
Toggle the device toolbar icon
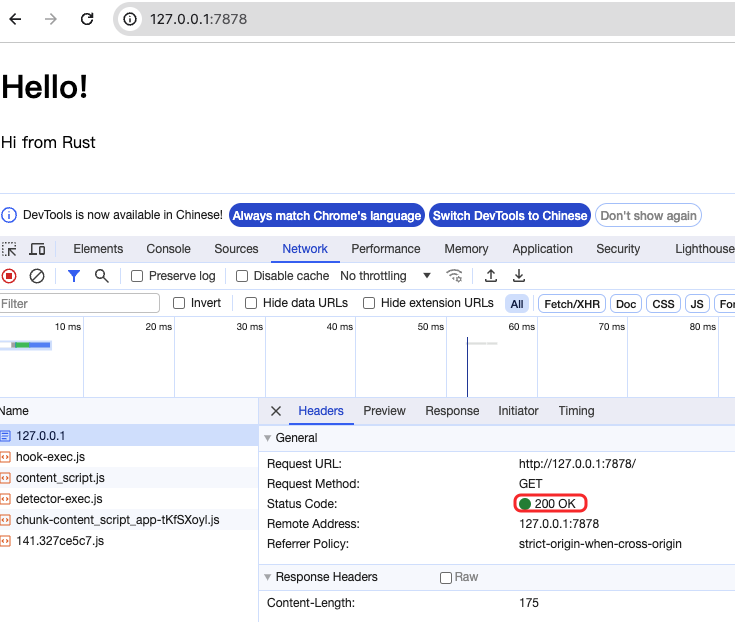pyautogui.click(x=37, y=249)
